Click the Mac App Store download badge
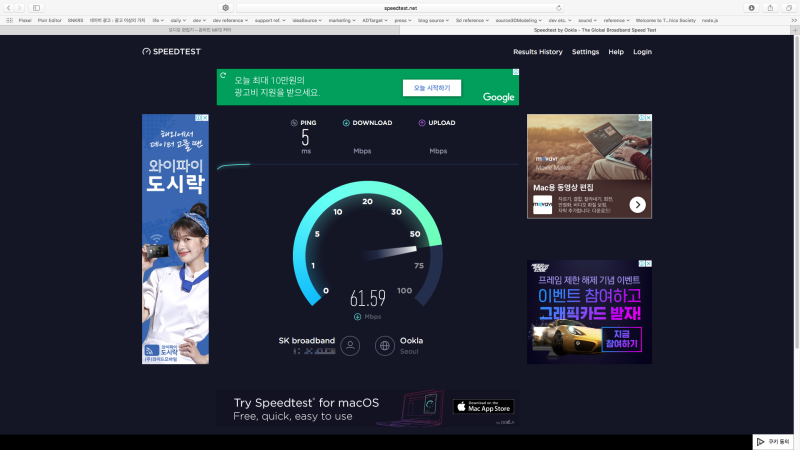The width and height of the screenshot is (800, 450). (x=484, y=407)
